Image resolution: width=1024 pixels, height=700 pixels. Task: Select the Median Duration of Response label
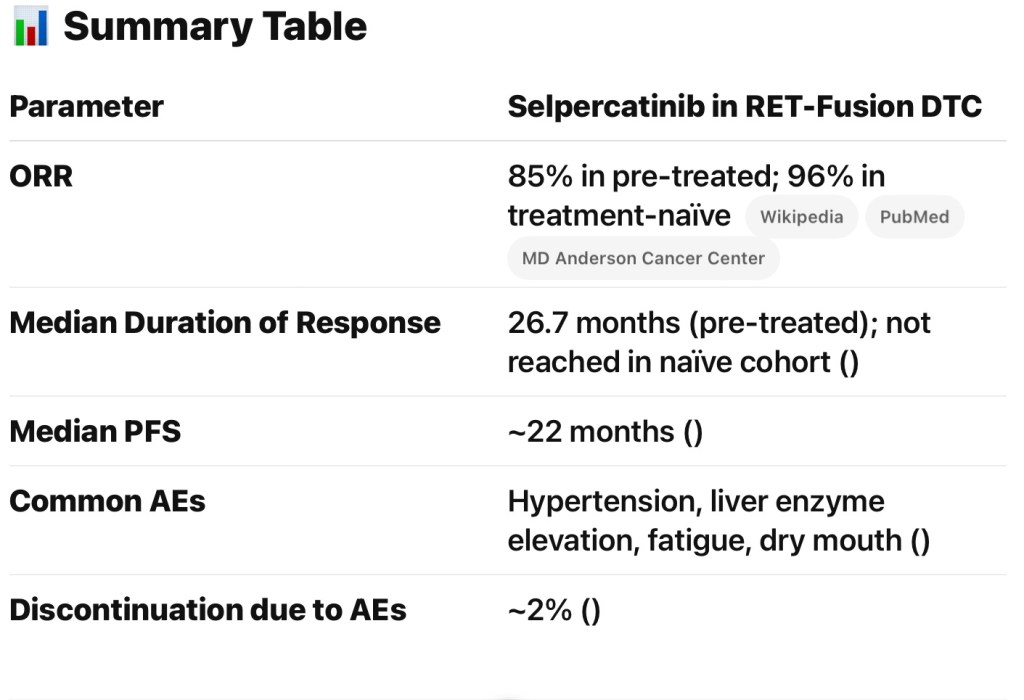point(225,323)
